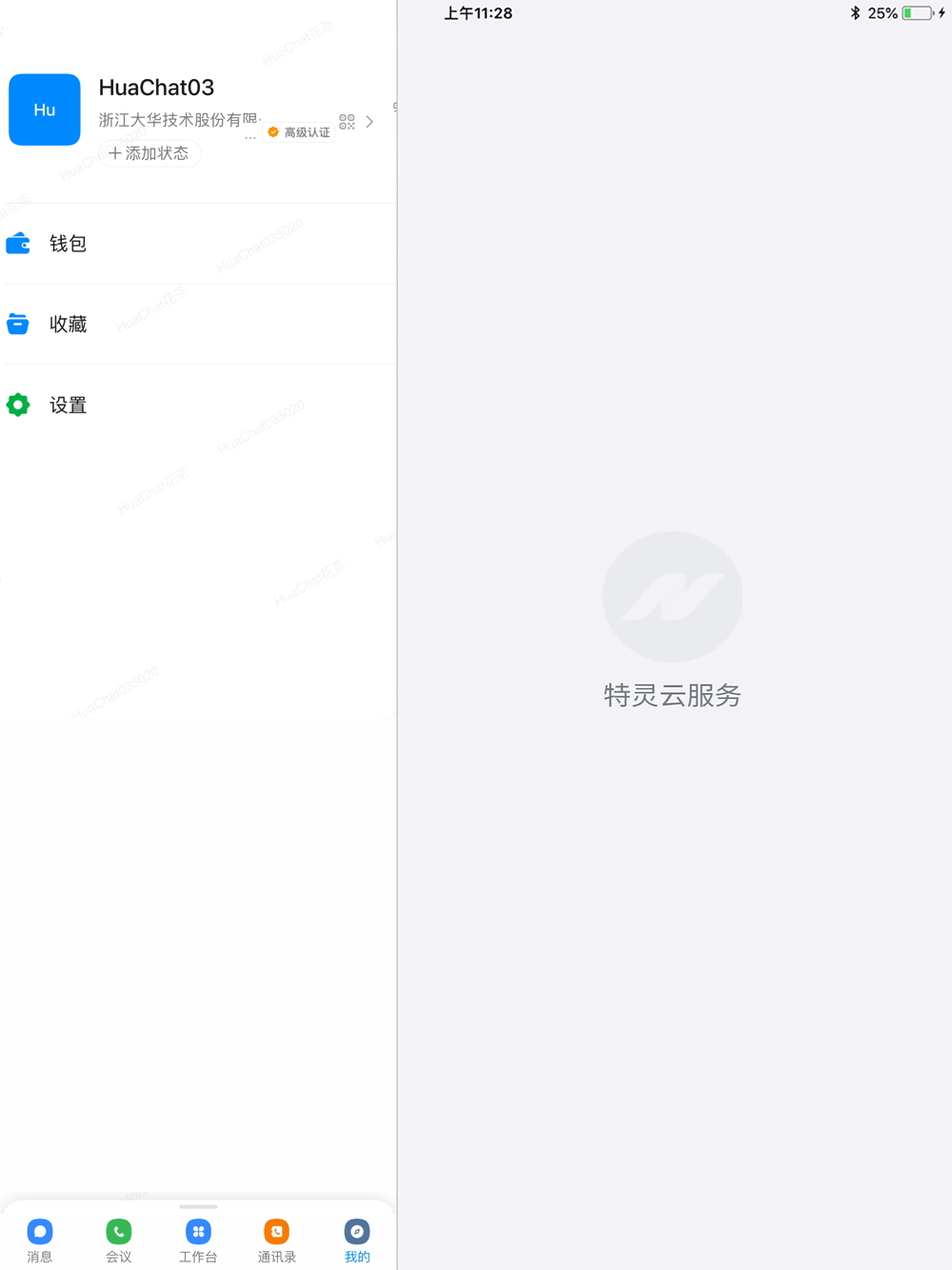The image size is (952, 1270).
Task: Select the 我的 profile tab icon
Action: pos(357,1231)
